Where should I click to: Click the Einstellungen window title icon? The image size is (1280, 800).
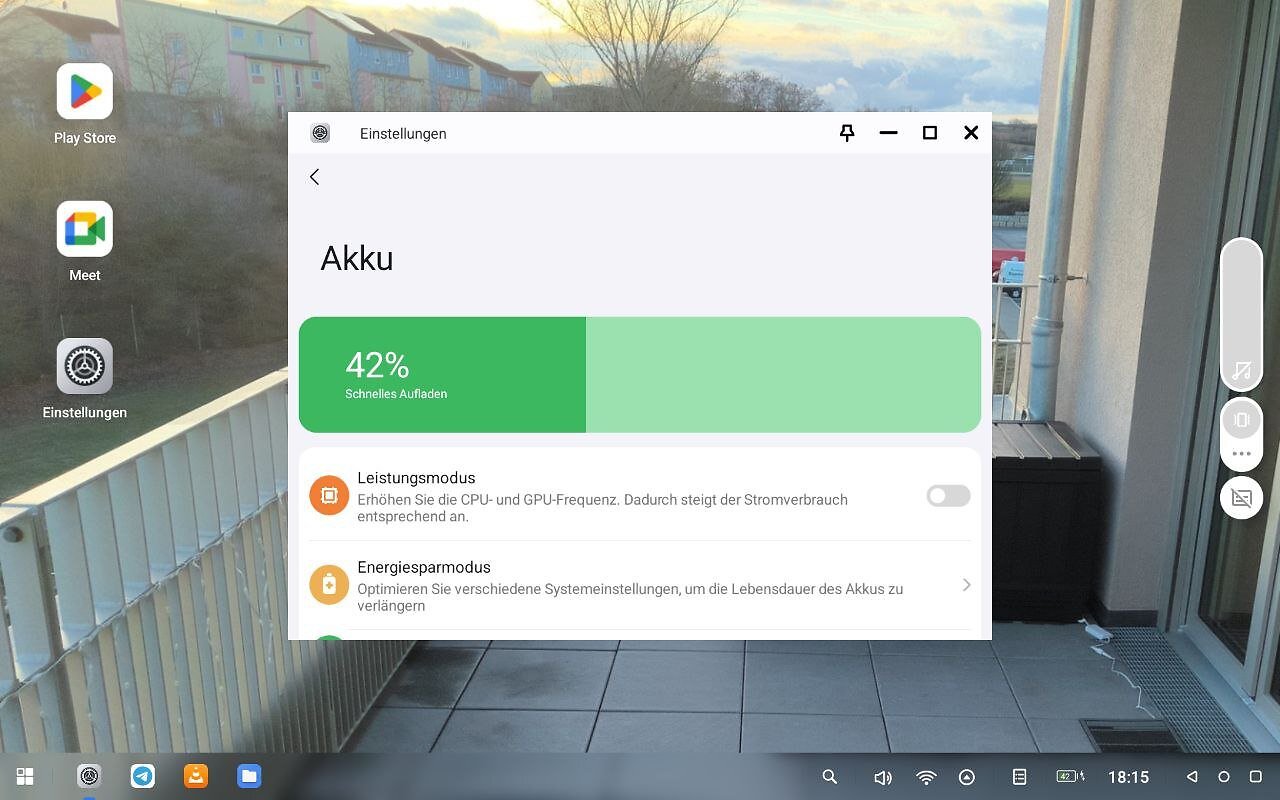point(320,133)
